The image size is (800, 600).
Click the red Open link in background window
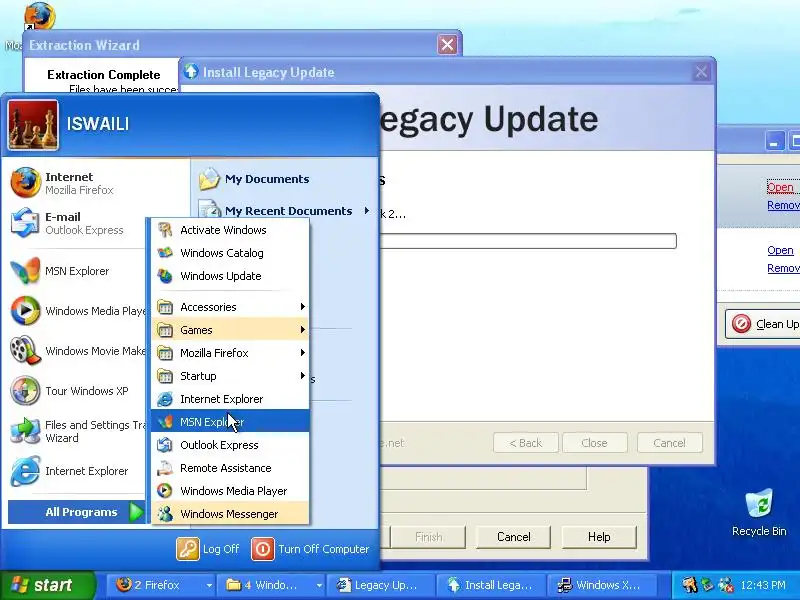pyautogui.click(x=780, y=187)
